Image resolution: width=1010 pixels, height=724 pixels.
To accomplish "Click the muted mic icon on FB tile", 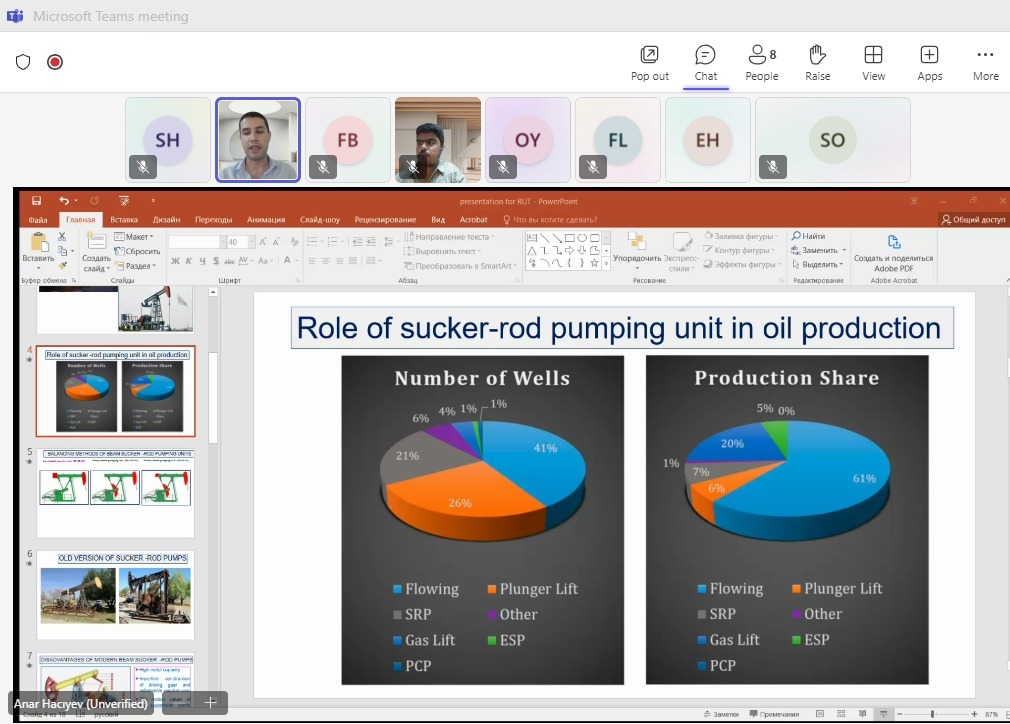I will [323, 167].
